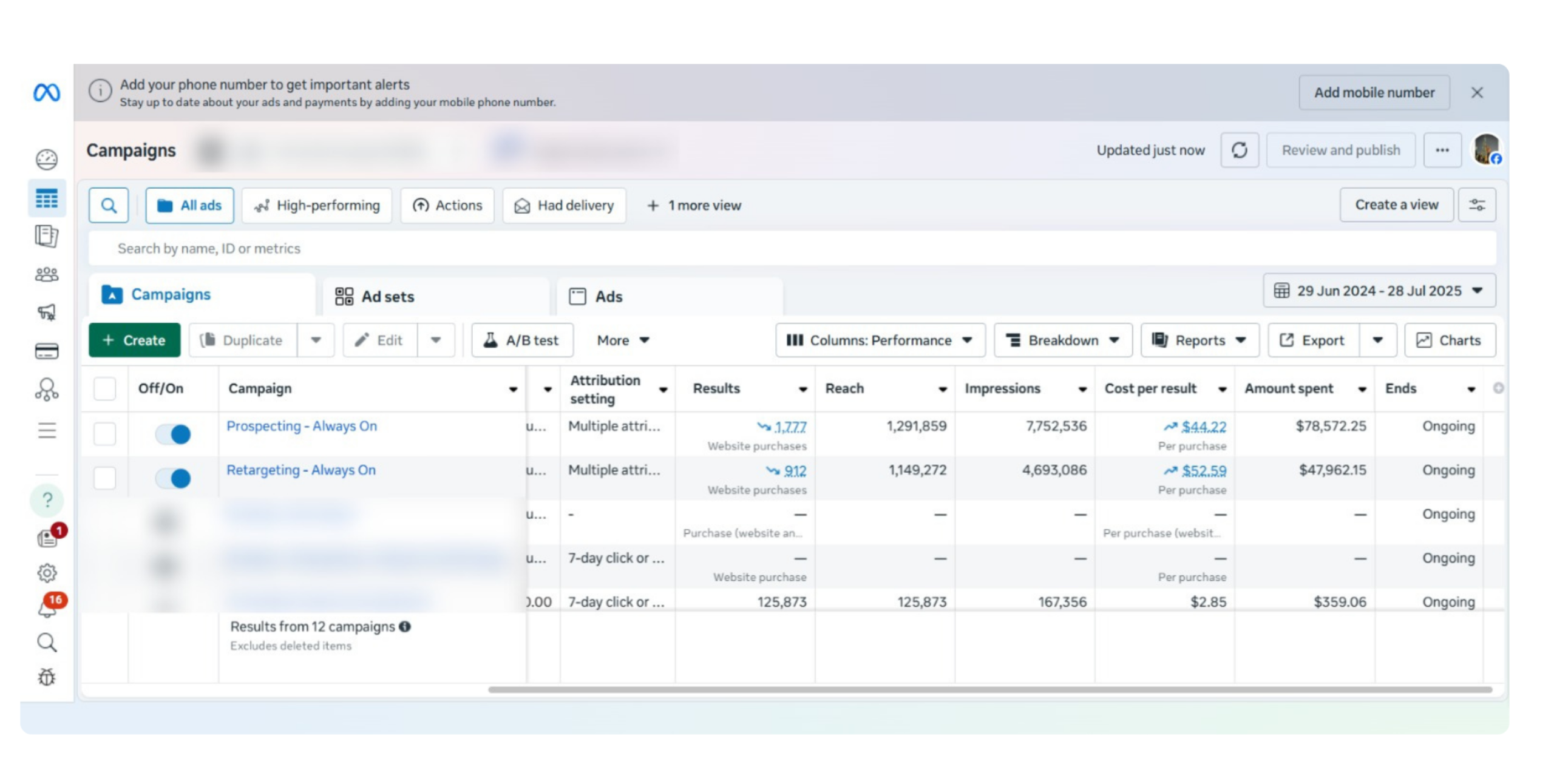Click the bug report icon in sidebar
This screenshot has width=1554, height=784.
pos(47,677)
